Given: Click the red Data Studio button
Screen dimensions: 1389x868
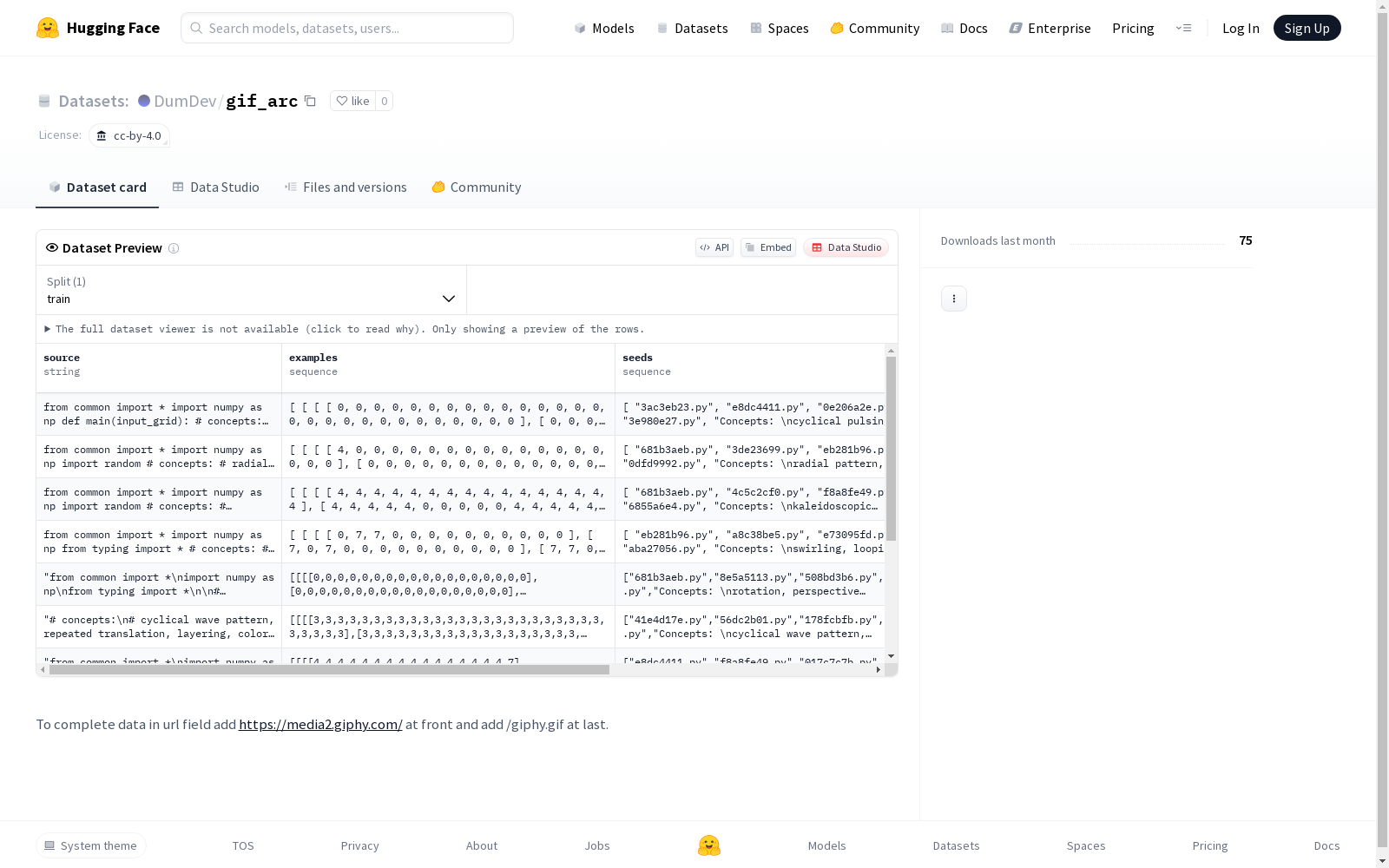Looking at the screenshot, I should [846, 247].
